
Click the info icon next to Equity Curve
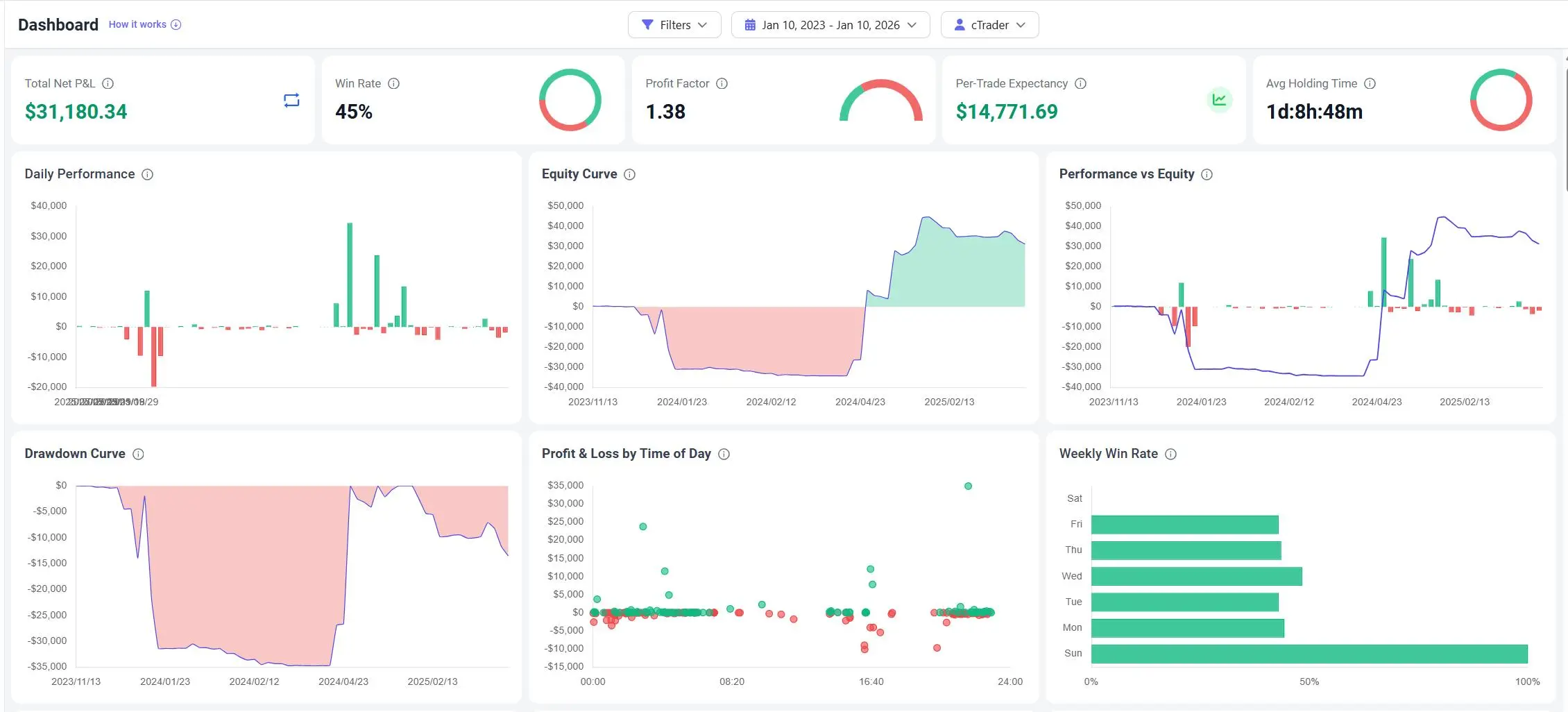(x=629, y=175)
